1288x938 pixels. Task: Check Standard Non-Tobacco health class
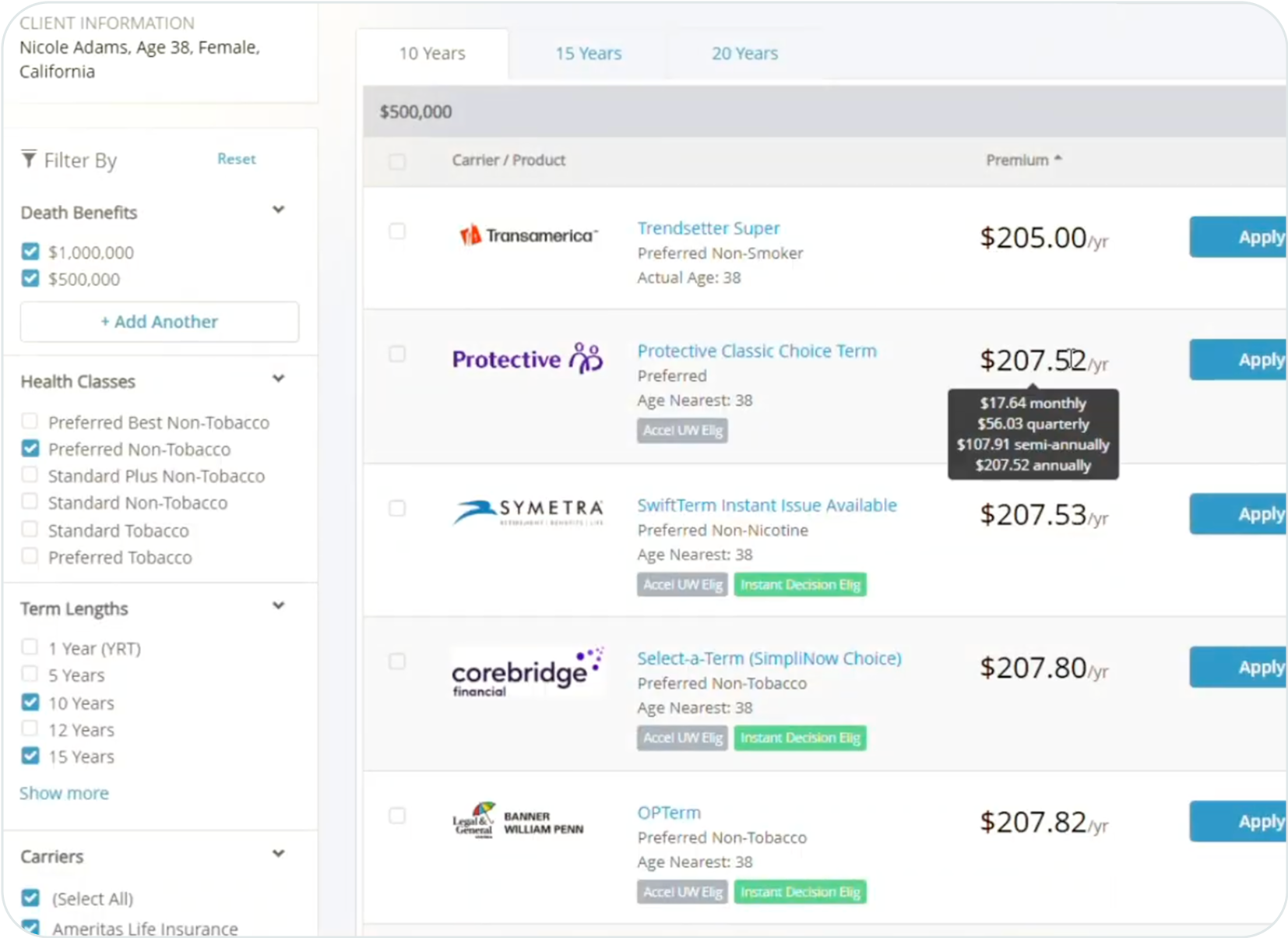click(30, 501)
